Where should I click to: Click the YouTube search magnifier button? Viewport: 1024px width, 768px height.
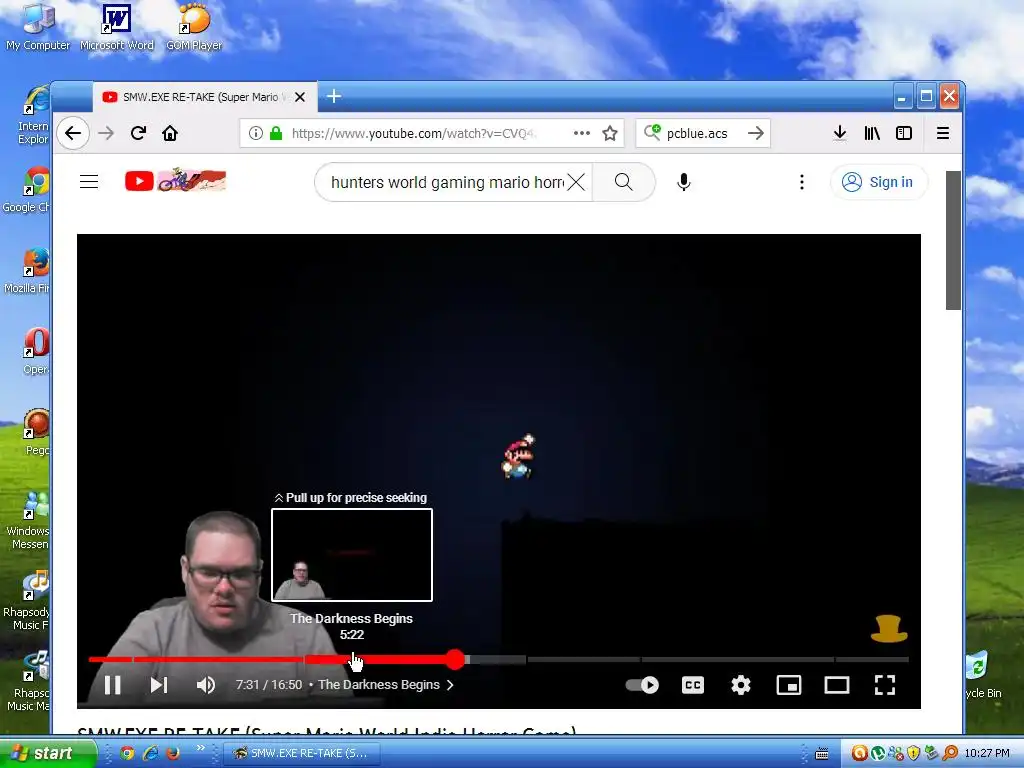click(x=624, y=182)
